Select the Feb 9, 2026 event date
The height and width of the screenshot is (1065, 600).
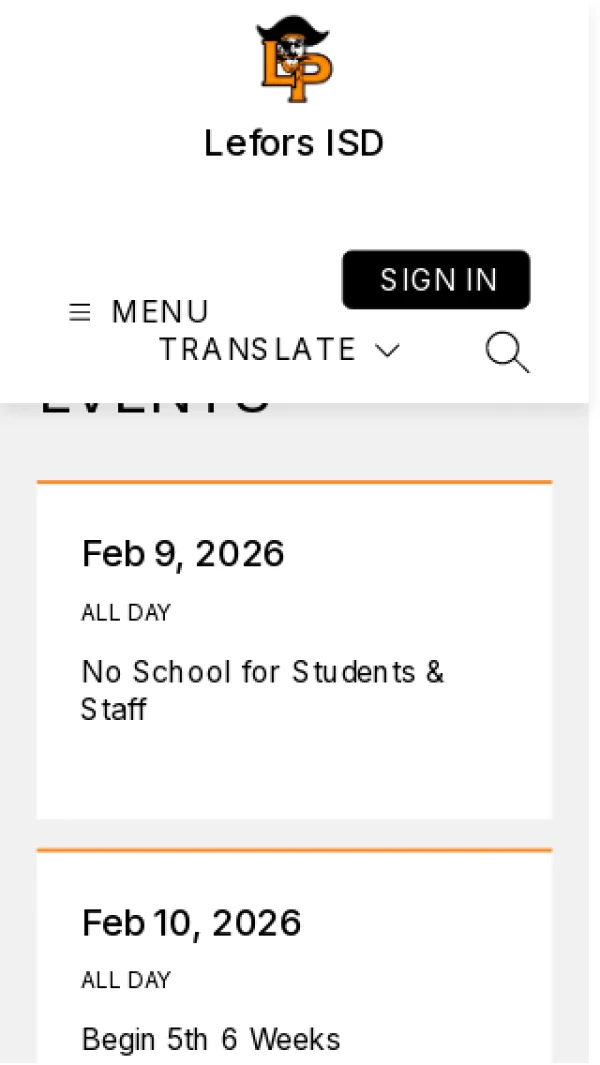click(183, 553)
